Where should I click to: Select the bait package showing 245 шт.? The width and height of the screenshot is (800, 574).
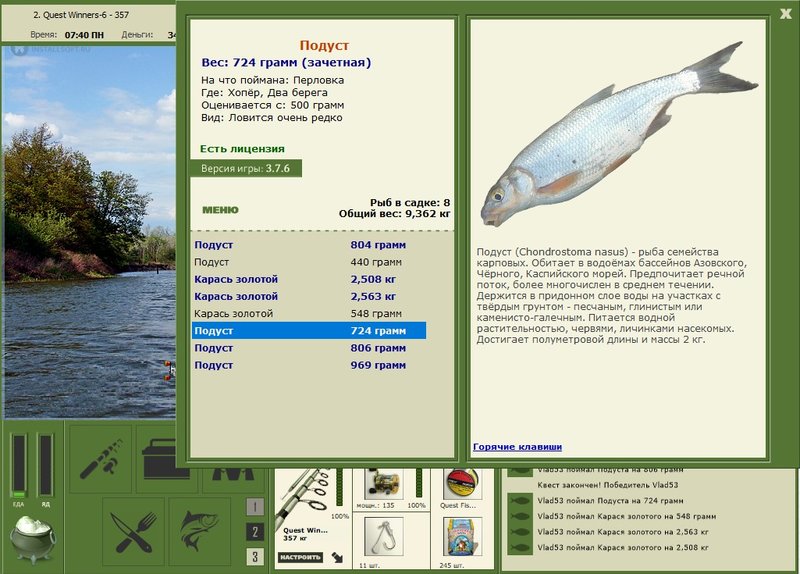461,537
